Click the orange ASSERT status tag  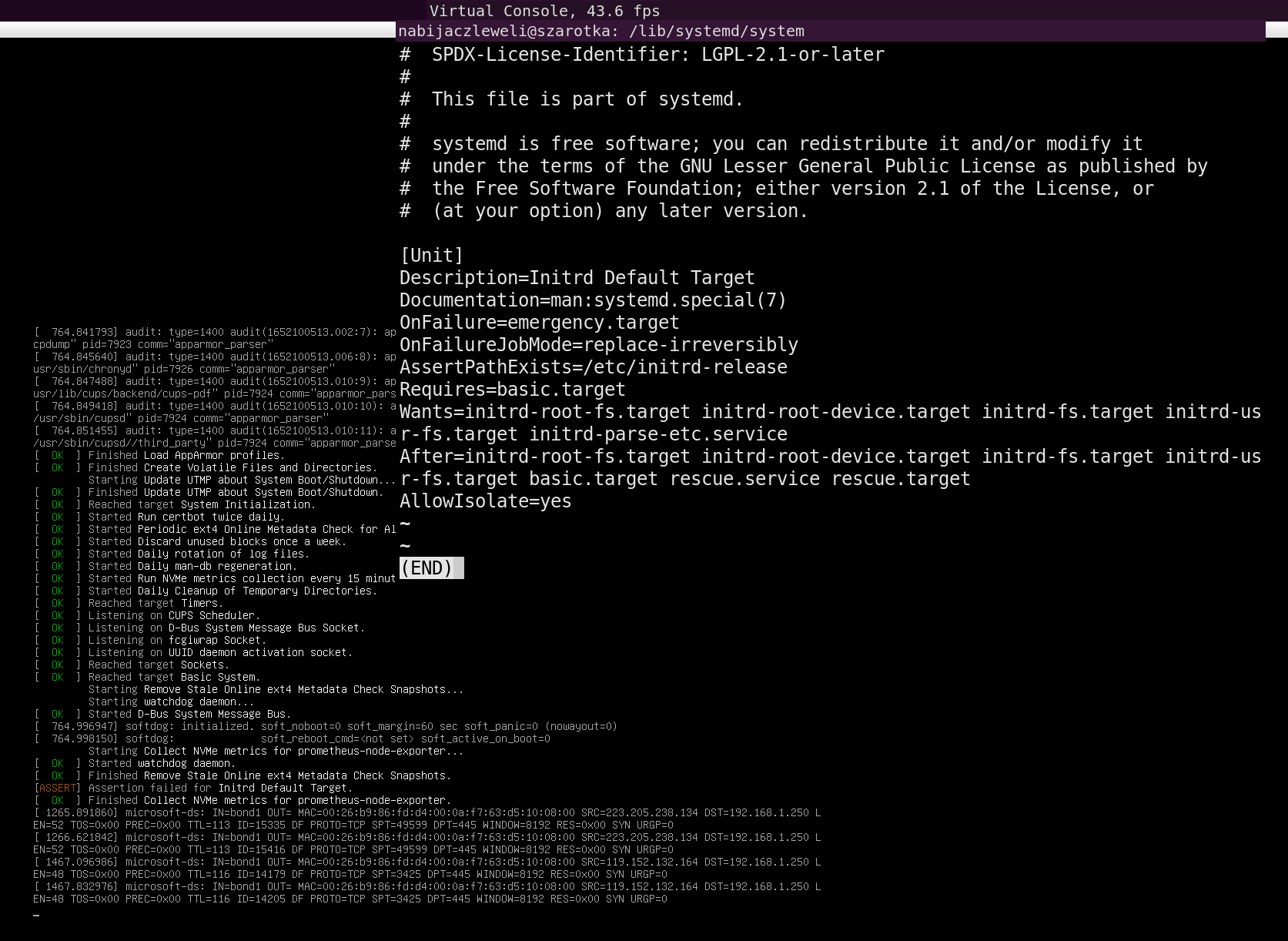(x=58, y=788)
